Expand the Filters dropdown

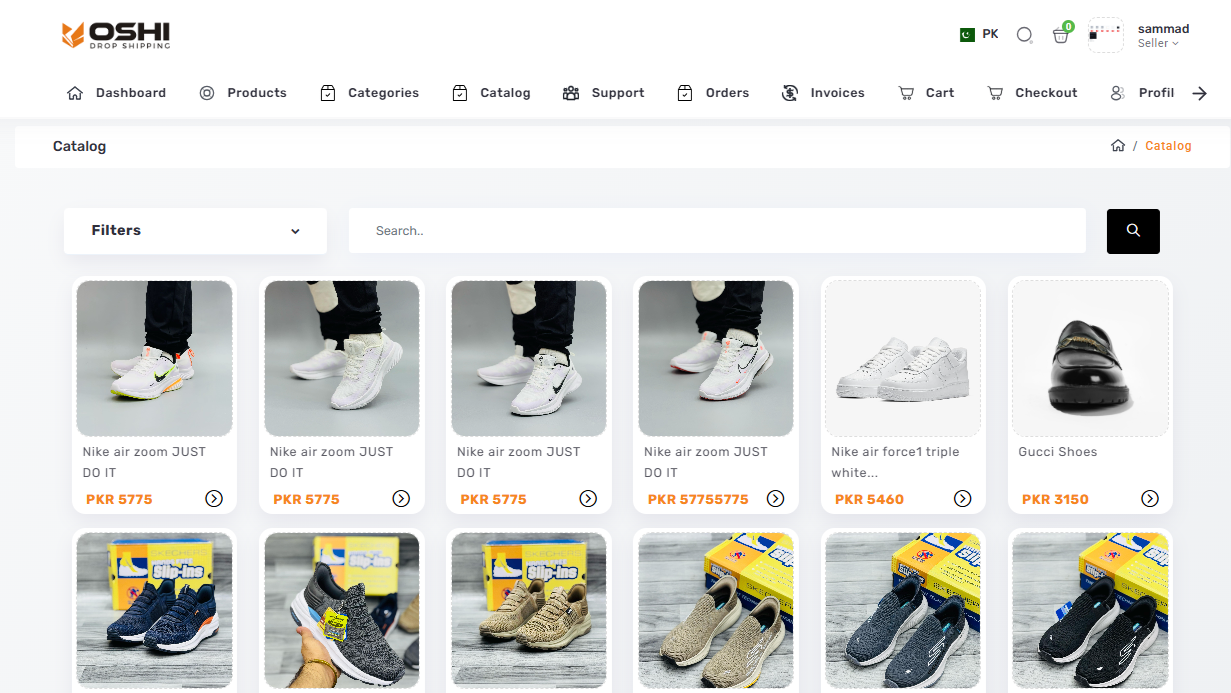195,231
